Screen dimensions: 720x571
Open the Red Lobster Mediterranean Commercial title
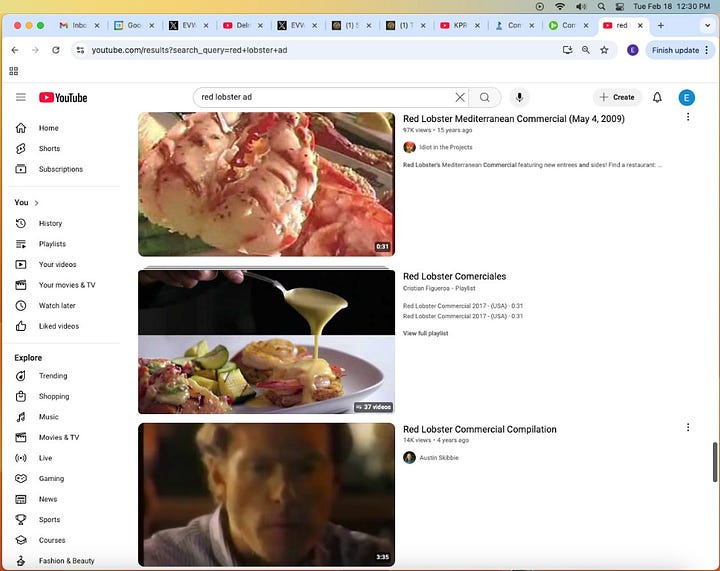click(x=513, y=119)
